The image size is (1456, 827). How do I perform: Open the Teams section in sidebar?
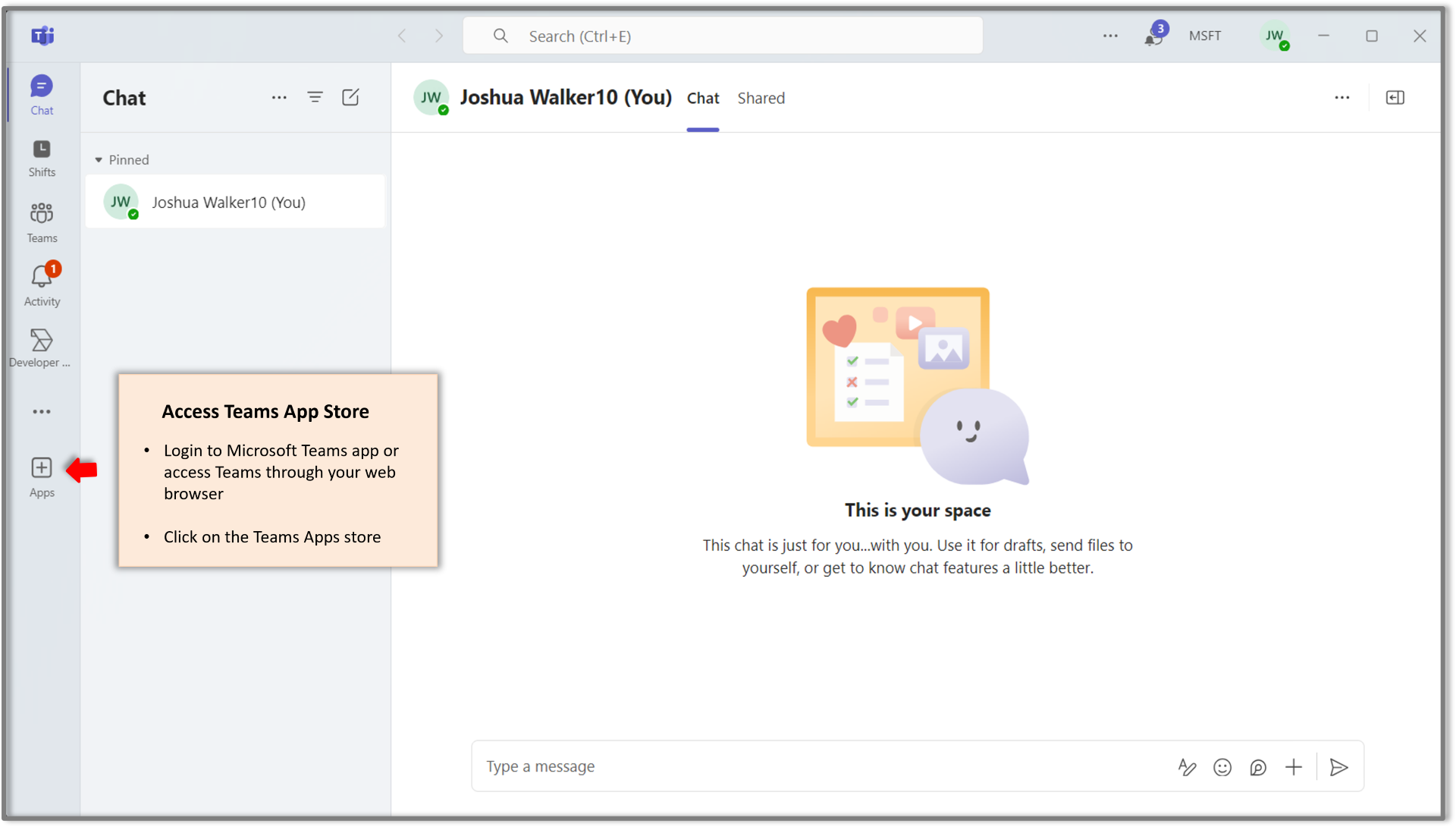tap(42, 222)
